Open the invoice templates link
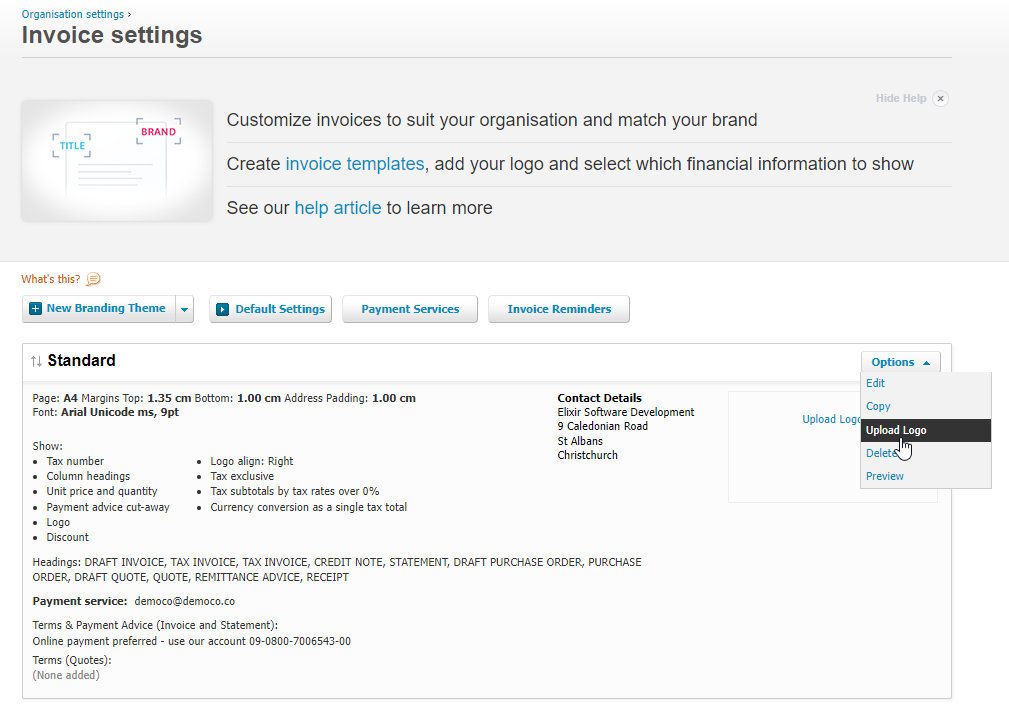1009x709 pixels. coord(354,164)
